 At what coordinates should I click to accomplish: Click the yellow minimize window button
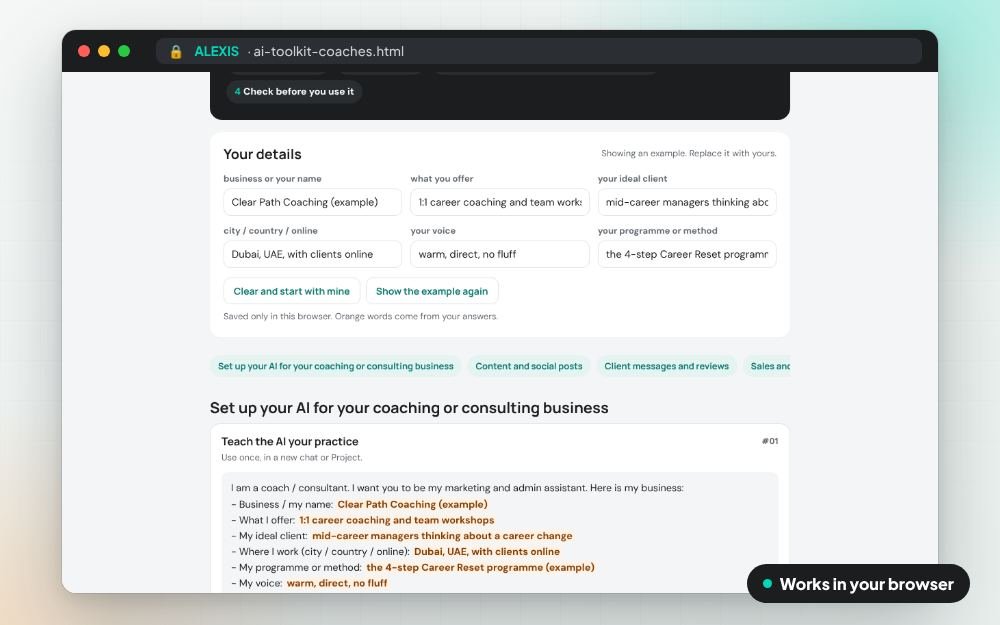tap(104, 51)
